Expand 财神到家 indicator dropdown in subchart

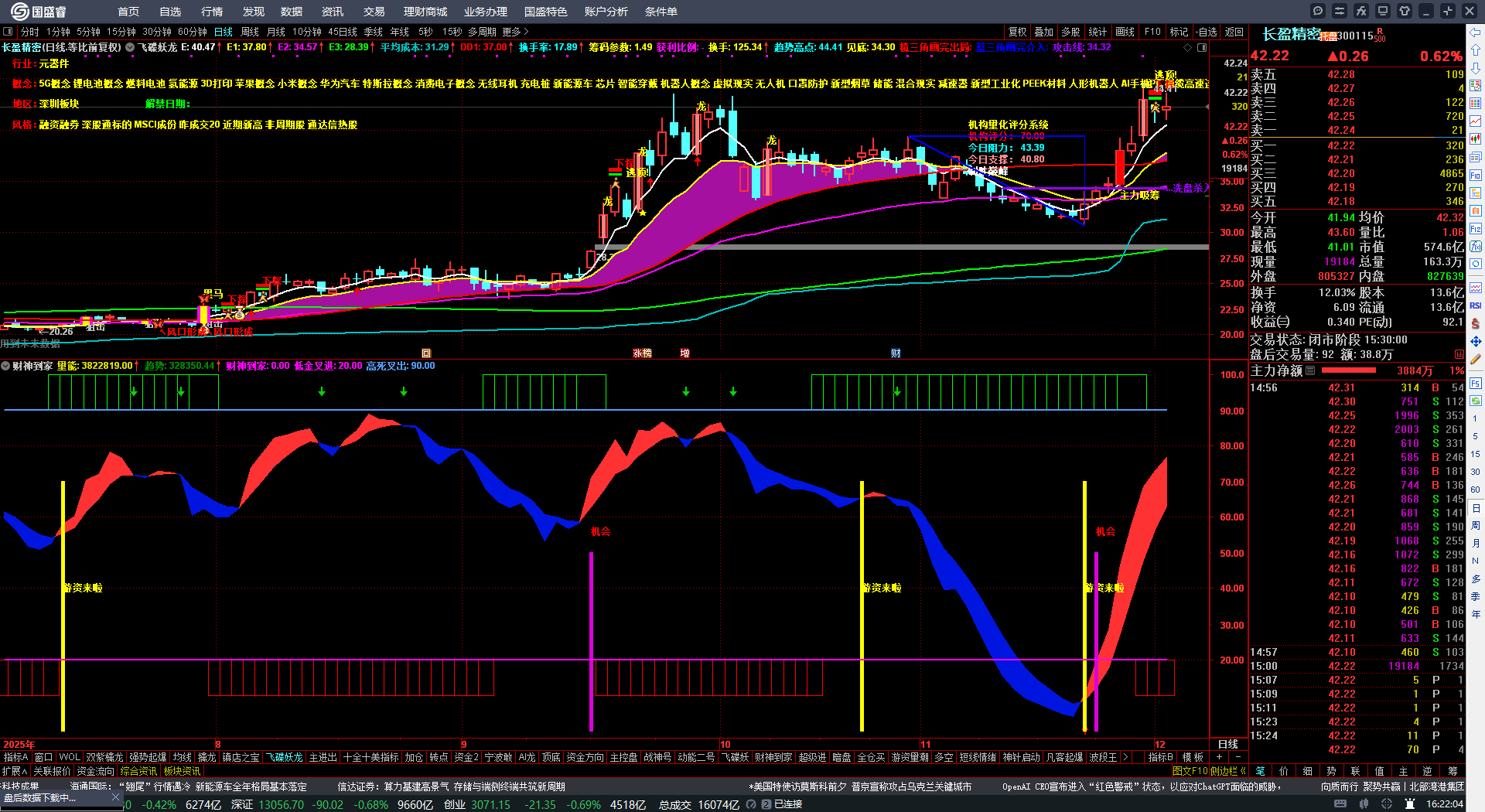click(x=5, y=366)
